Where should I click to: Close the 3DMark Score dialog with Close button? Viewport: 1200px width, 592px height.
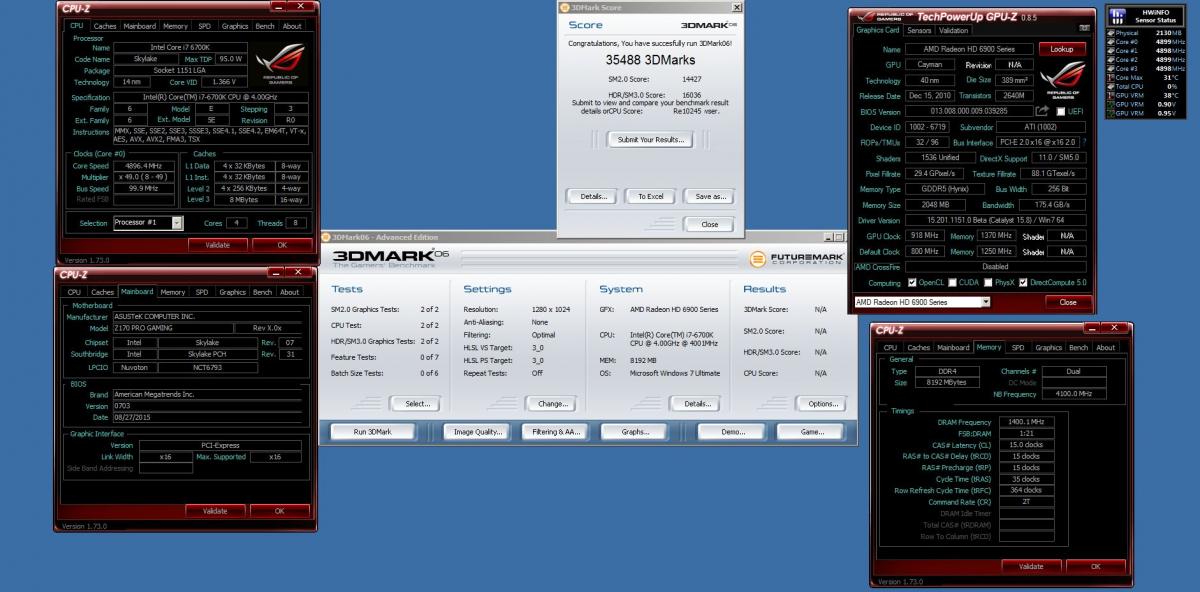pos(710,224)
